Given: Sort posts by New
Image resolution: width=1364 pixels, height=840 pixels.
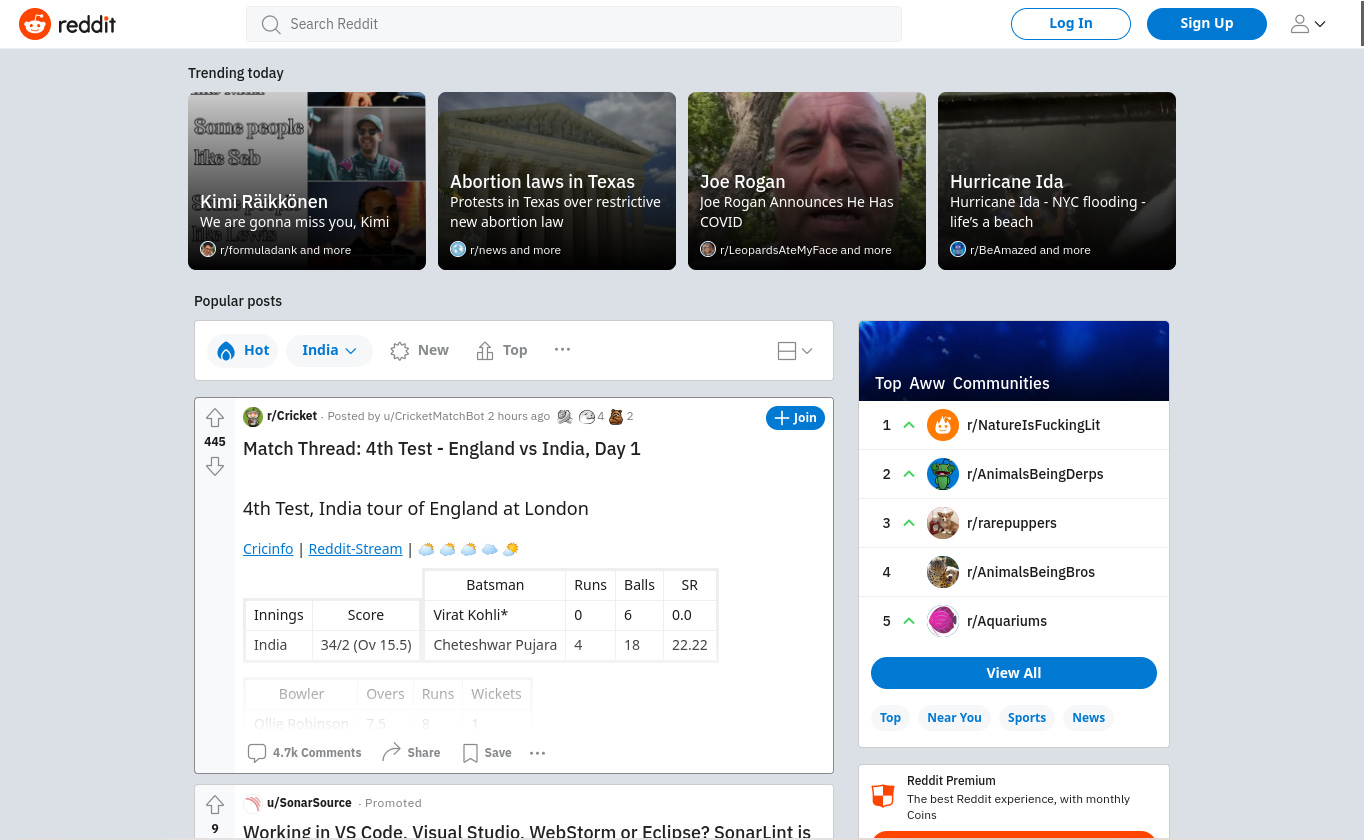Looking at the screenshot, I should click(x=419, y=351).
